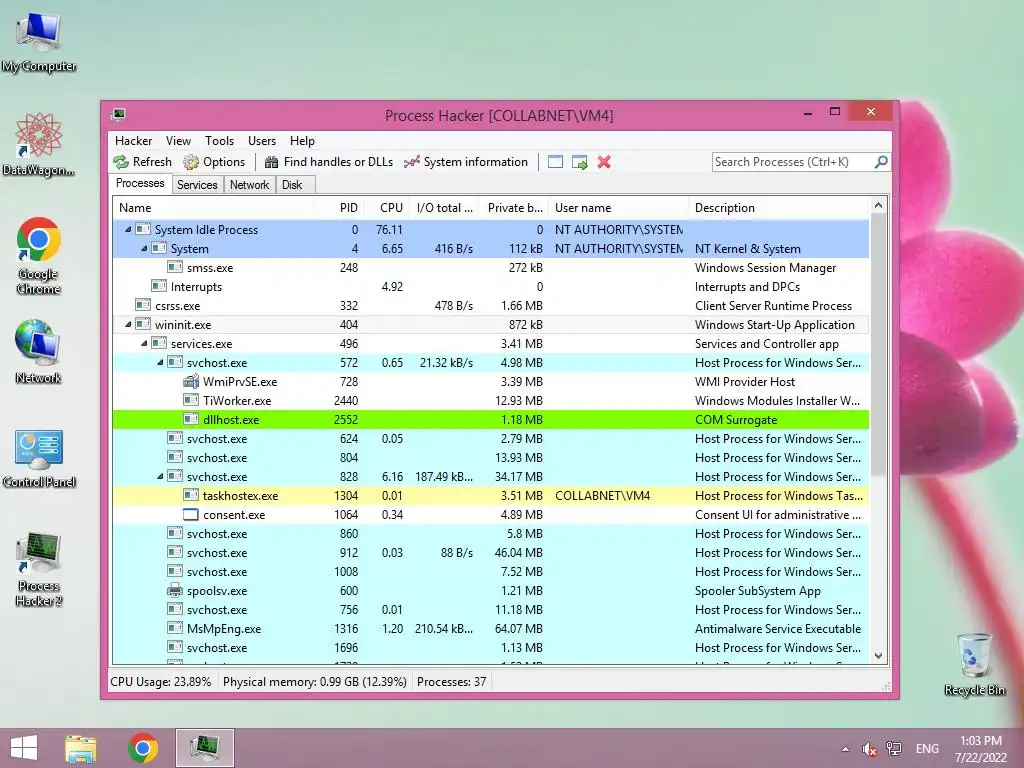This screenshot has width=1024, height=768.
Task: Click the Network desktop icon
Action: coord(38,351)
